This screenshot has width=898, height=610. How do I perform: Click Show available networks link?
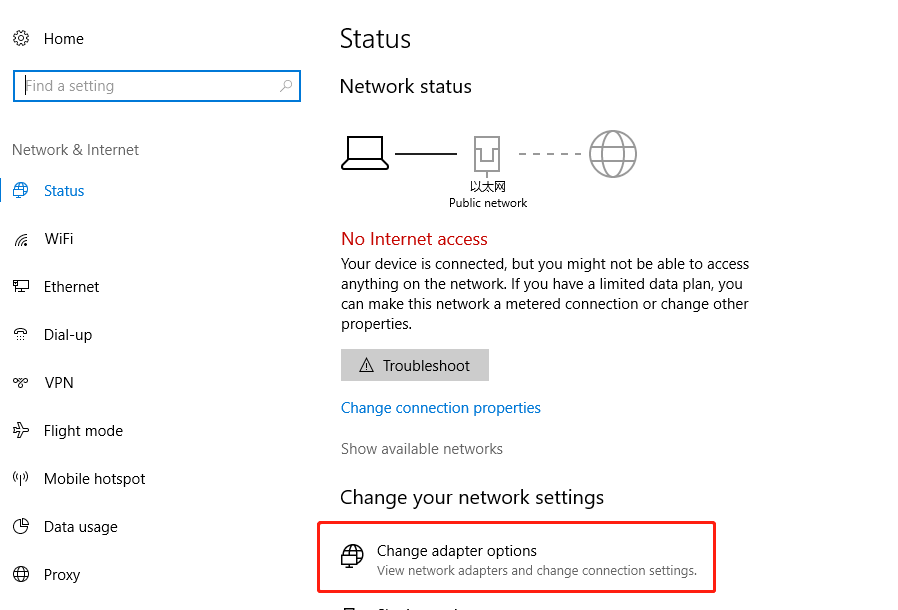(422, 448)
